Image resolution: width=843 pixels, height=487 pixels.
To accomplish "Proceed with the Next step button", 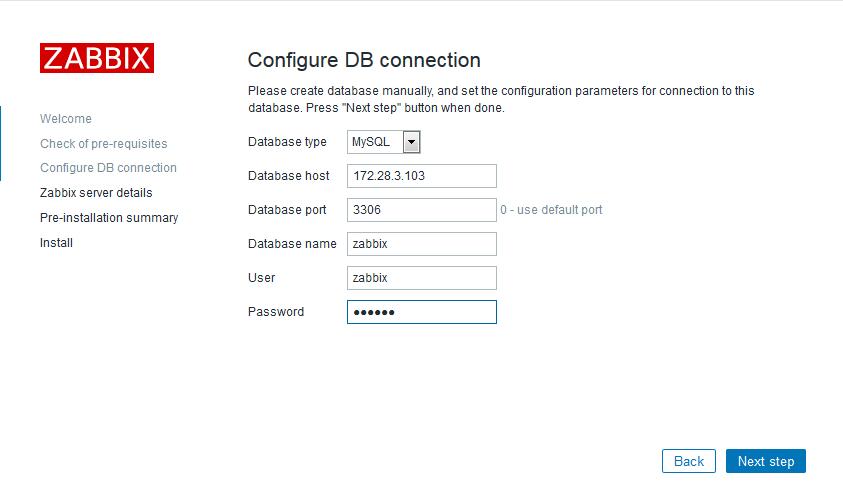I will point(766,461).
